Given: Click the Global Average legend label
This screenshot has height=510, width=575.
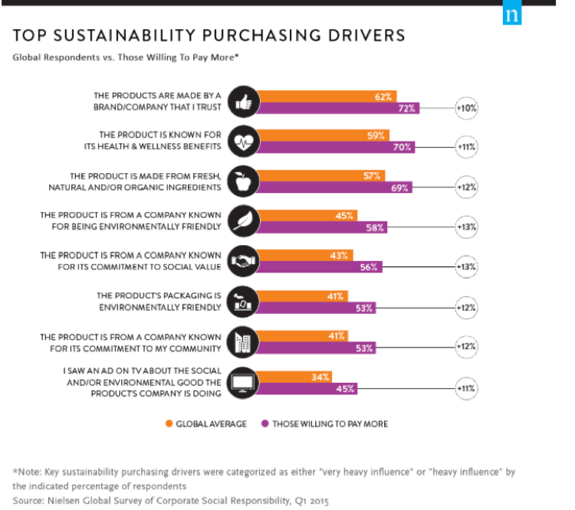Looking at the screenshot, I should pos(211,424).
